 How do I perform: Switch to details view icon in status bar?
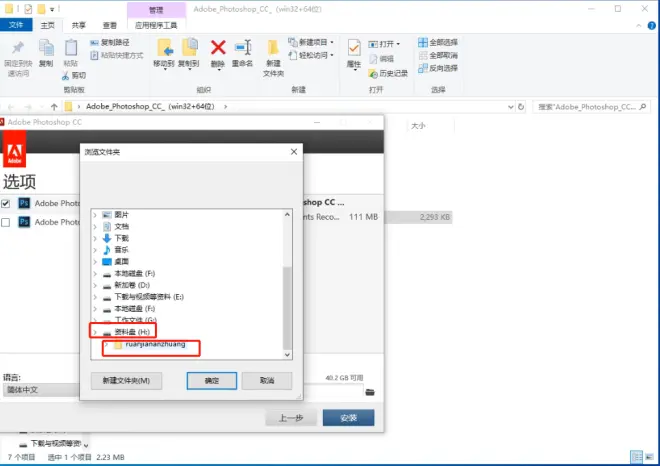[x=636, y=456]
